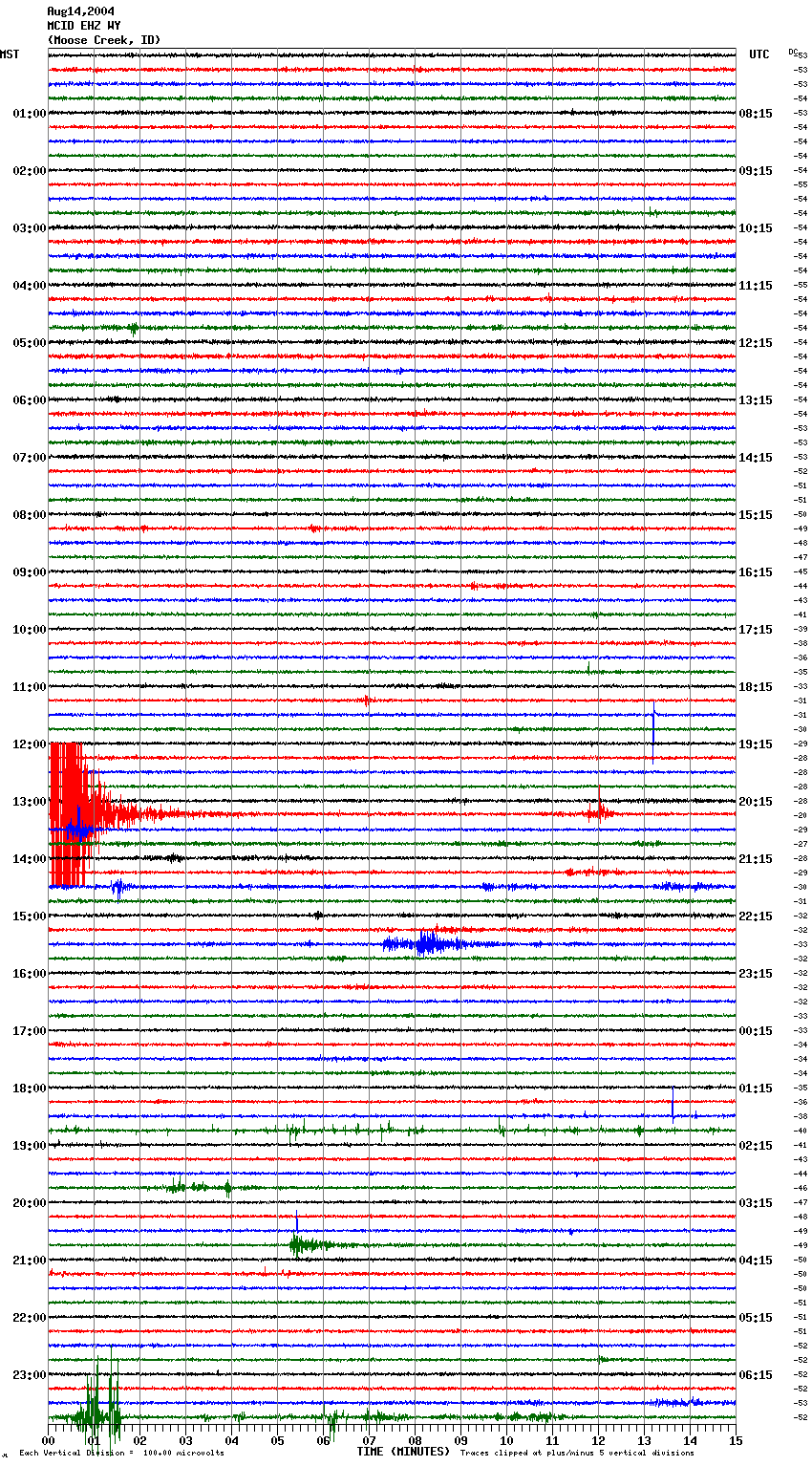Screen dimensions: 812x1466
Task: Select the minute axis tick label "10"
Action: (507, 1440)
